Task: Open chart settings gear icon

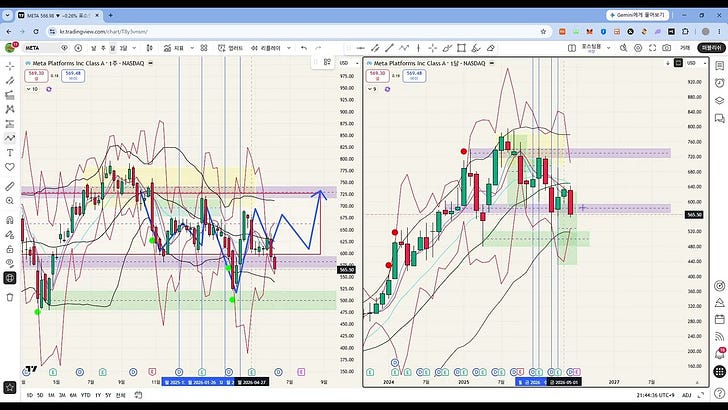Action: pyautogui.click(x=638, y=48)
